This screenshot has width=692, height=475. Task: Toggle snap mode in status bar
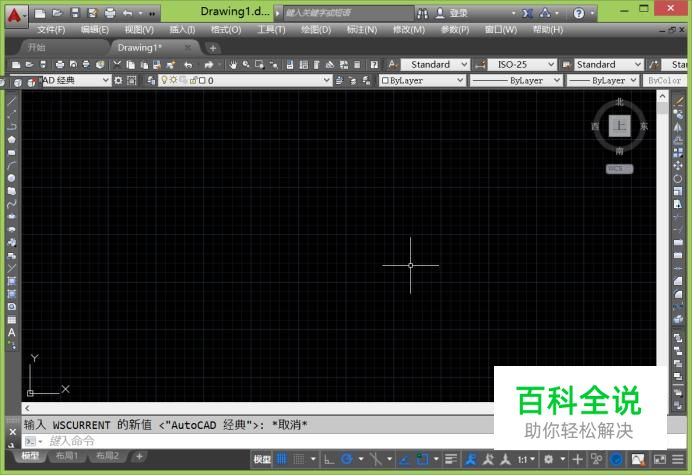(x=299, y=460)
